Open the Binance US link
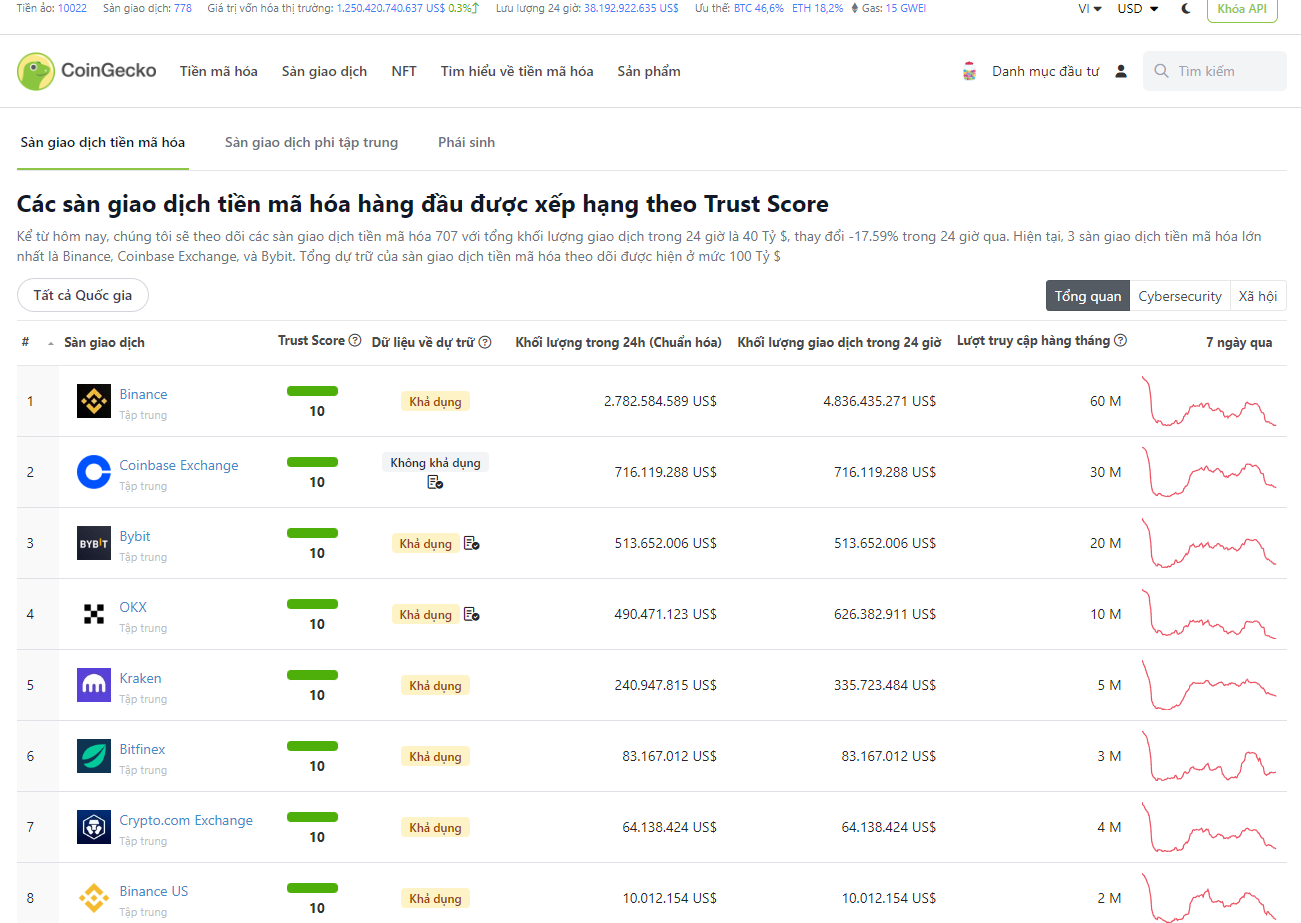Screen dimensions: 1301x923 tap(153, 891)
